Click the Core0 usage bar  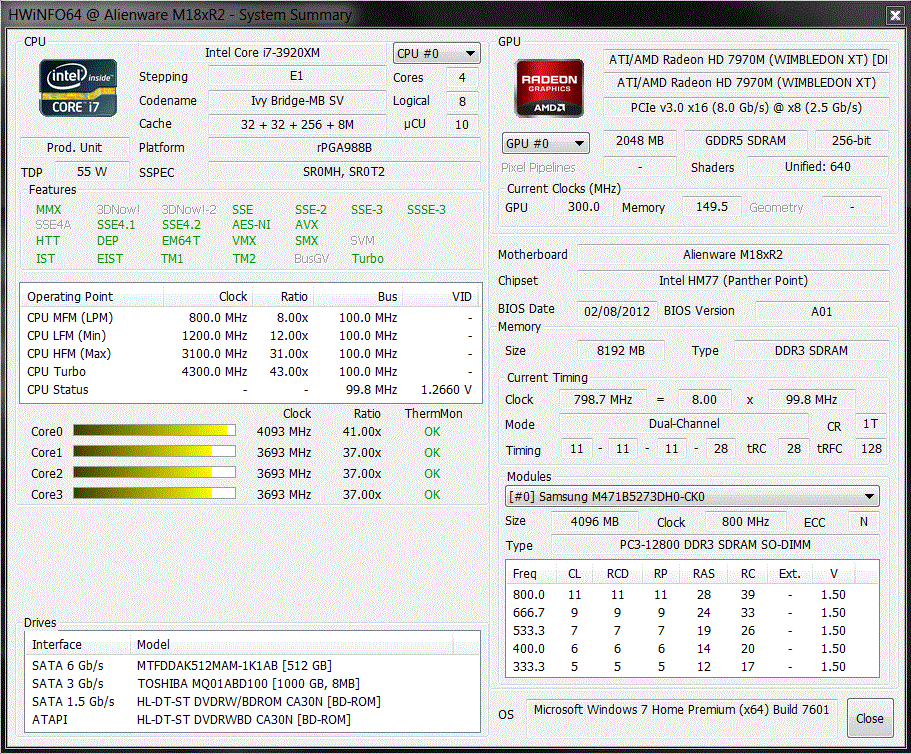click(155, 430)
